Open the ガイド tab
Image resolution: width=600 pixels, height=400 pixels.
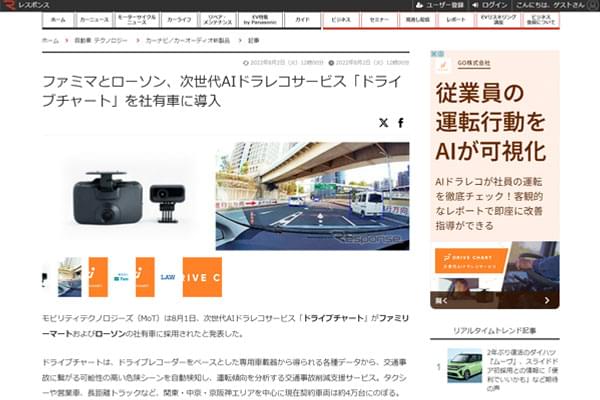click(302, 20)
